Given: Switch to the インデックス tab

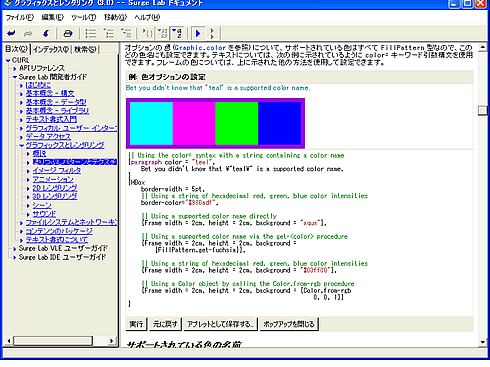Looking at the screenshot, I should 51,49.
